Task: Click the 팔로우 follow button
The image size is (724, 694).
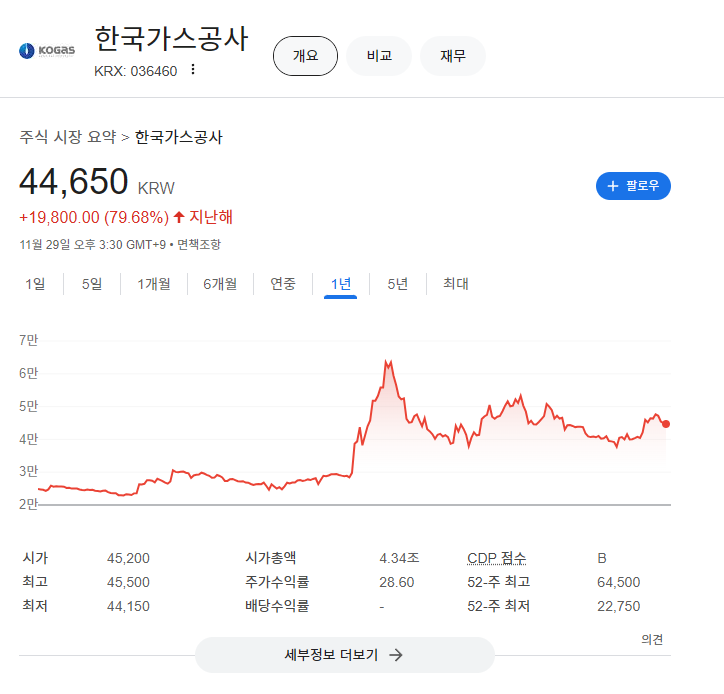Action: (633, 186)
